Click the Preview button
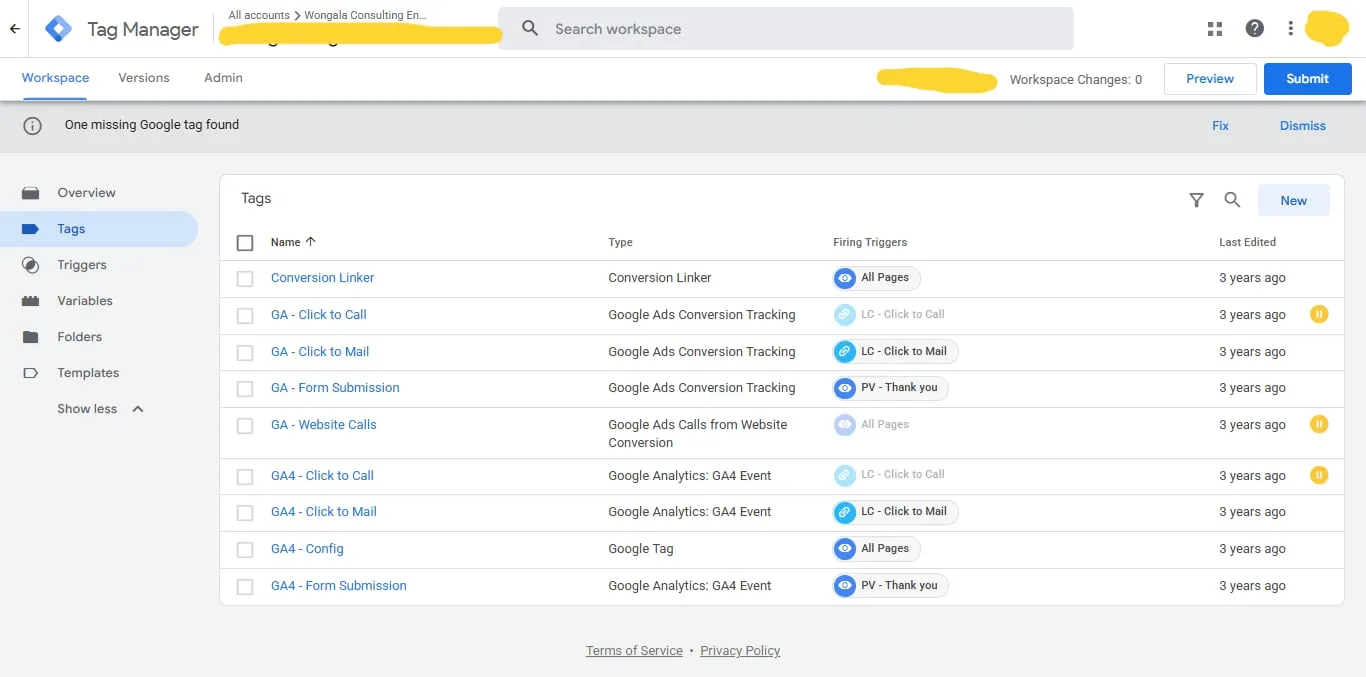 1210,79
